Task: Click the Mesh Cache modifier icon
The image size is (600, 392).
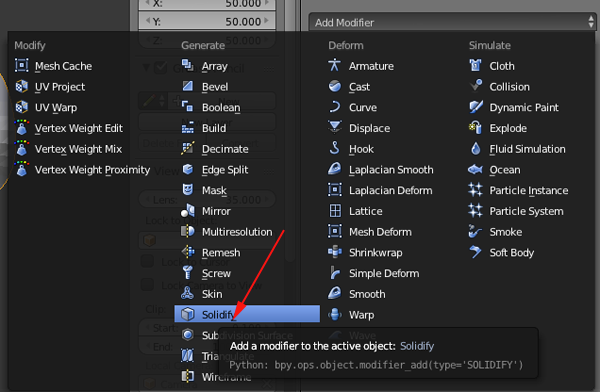Action: (21, 65)
